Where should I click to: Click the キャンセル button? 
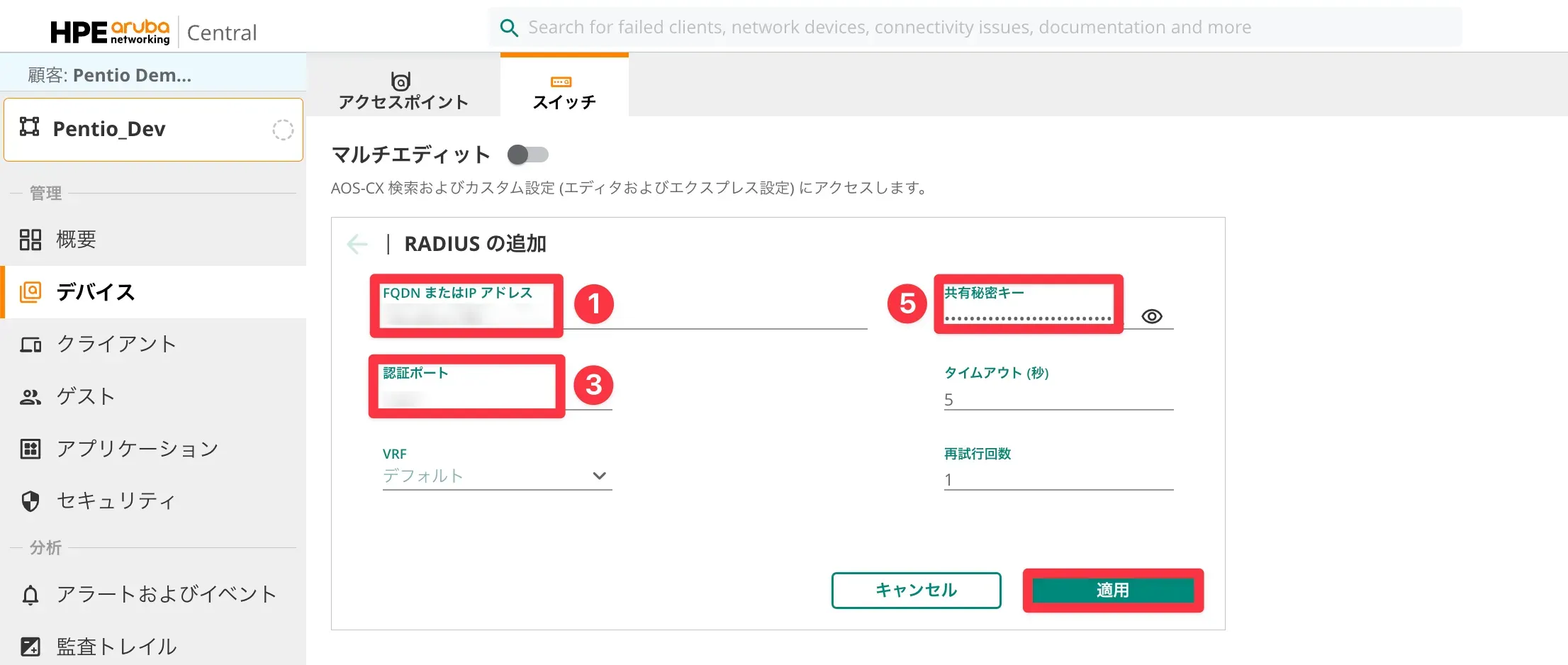(916, 590)
